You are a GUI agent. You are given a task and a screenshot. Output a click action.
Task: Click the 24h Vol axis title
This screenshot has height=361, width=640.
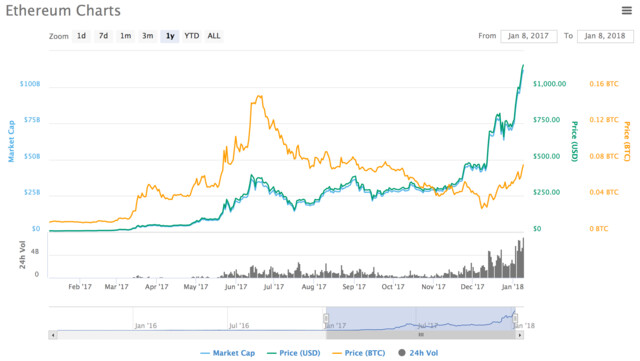pyautogui.click(x=22, y=255)
